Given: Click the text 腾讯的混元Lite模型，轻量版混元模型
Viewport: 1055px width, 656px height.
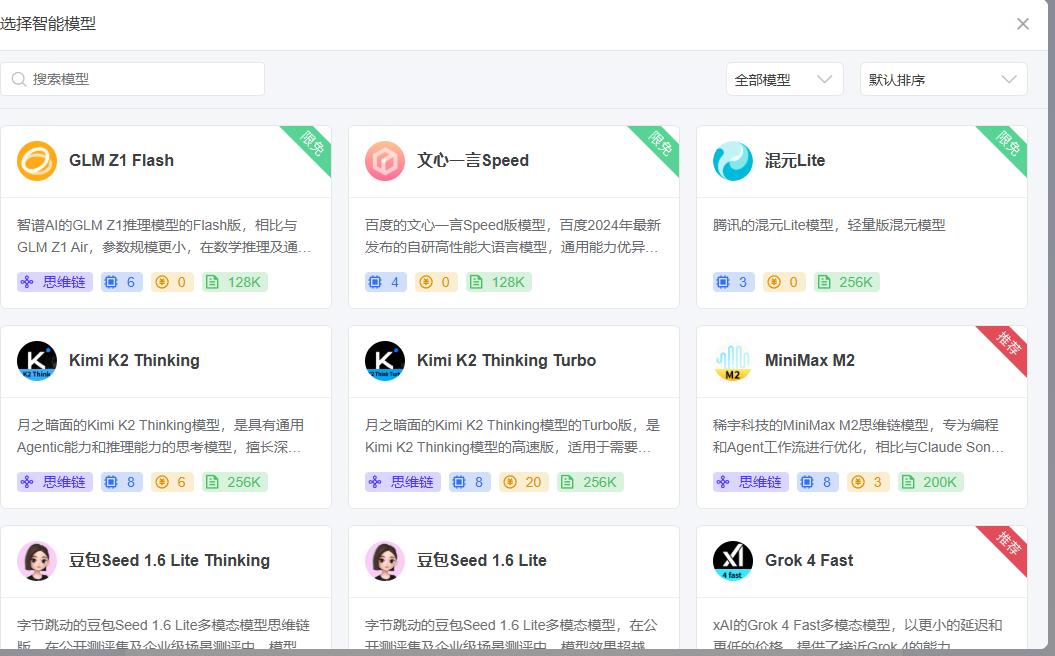Looking at the screenshot, I should [829, 225].
